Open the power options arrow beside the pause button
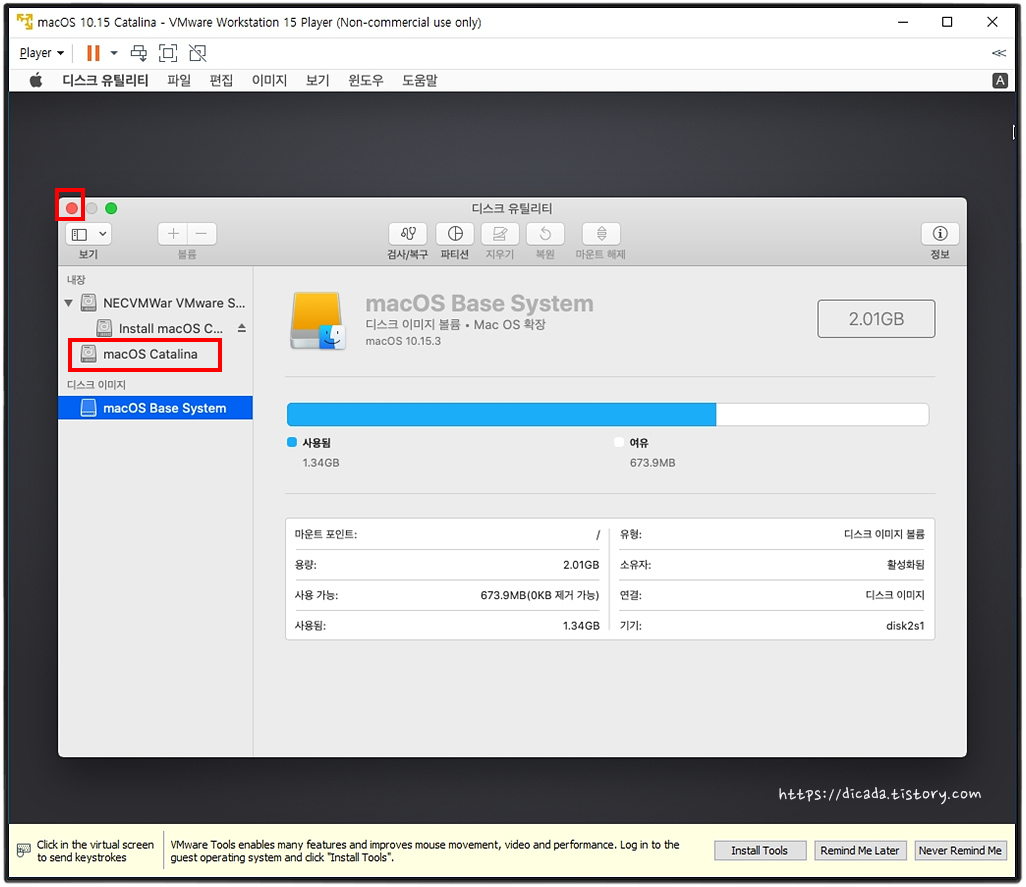Screen dimensions: 1026x887 (114, 53)
